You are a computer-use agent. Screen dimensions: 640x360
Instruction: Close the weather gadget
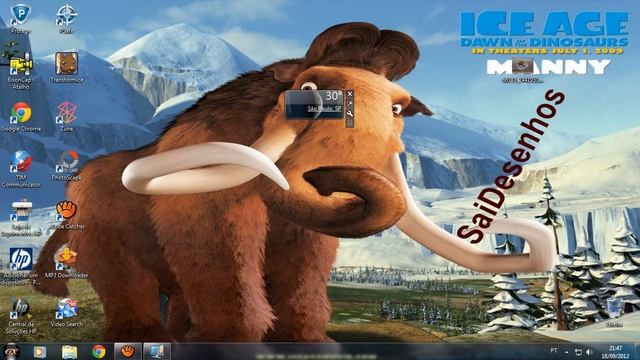tap(350, 94)
